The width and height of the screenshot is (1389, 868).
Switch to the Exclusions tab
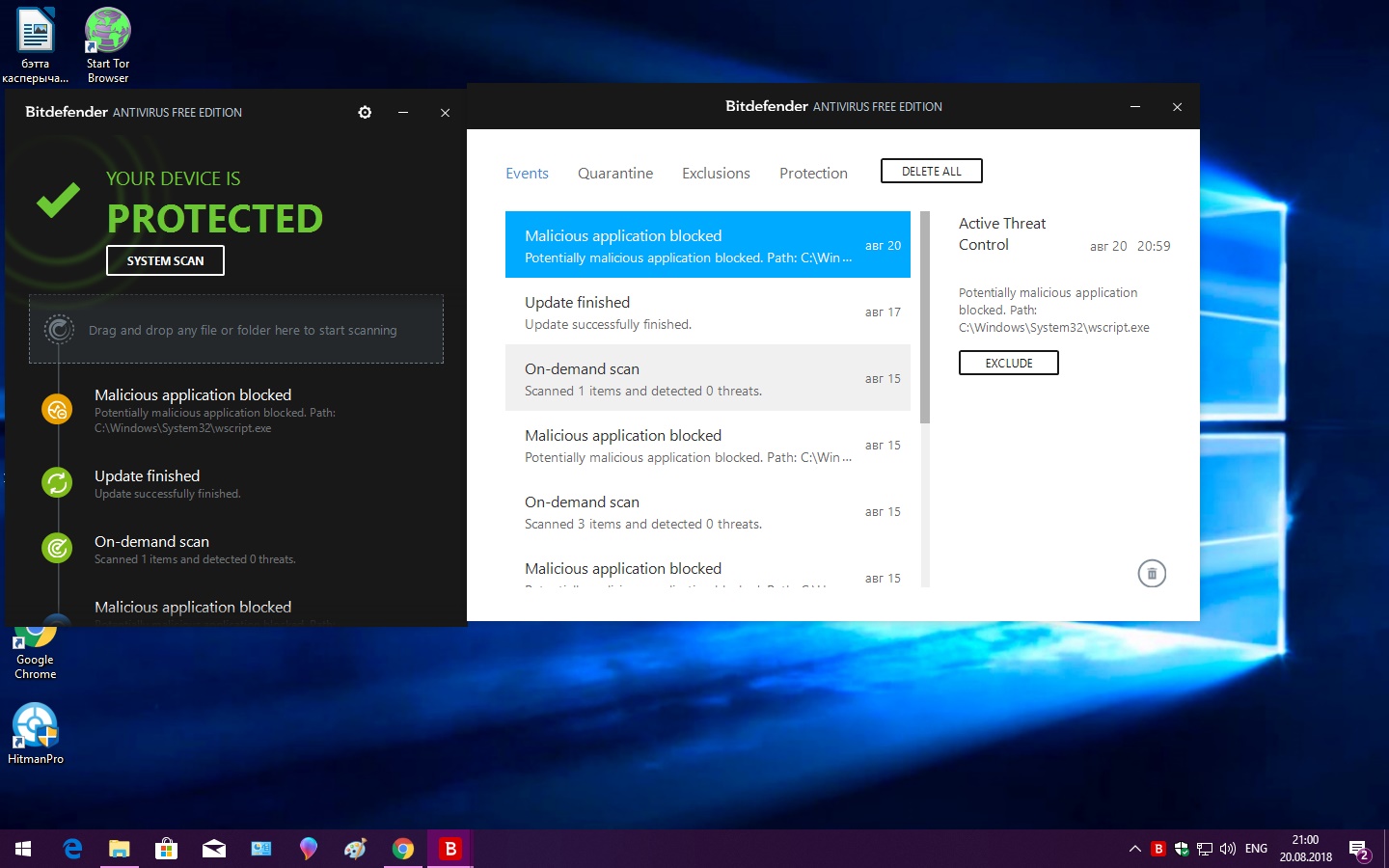click(x=716, y=174)
